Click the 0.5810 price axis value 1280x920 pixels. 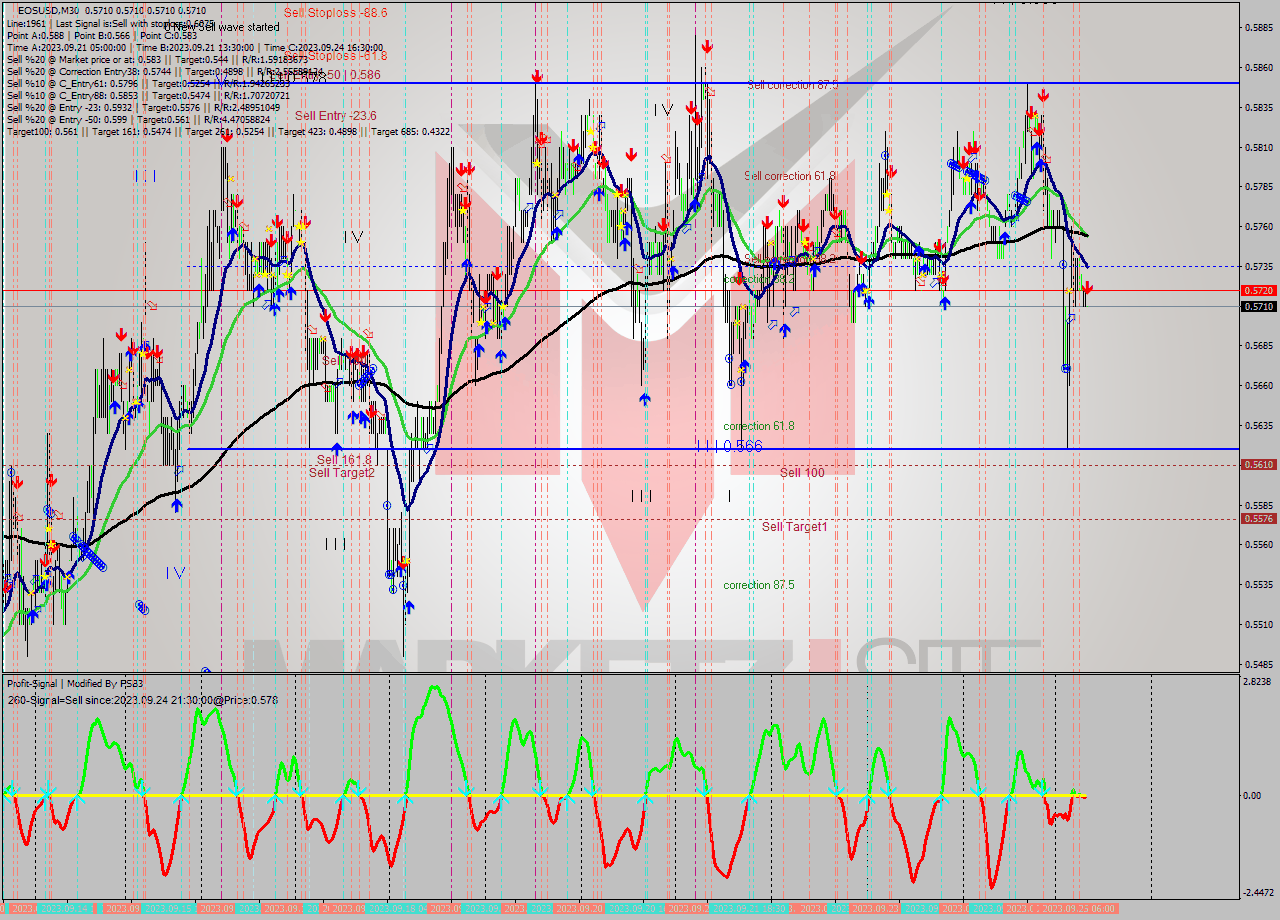(x=1257, y=147)
